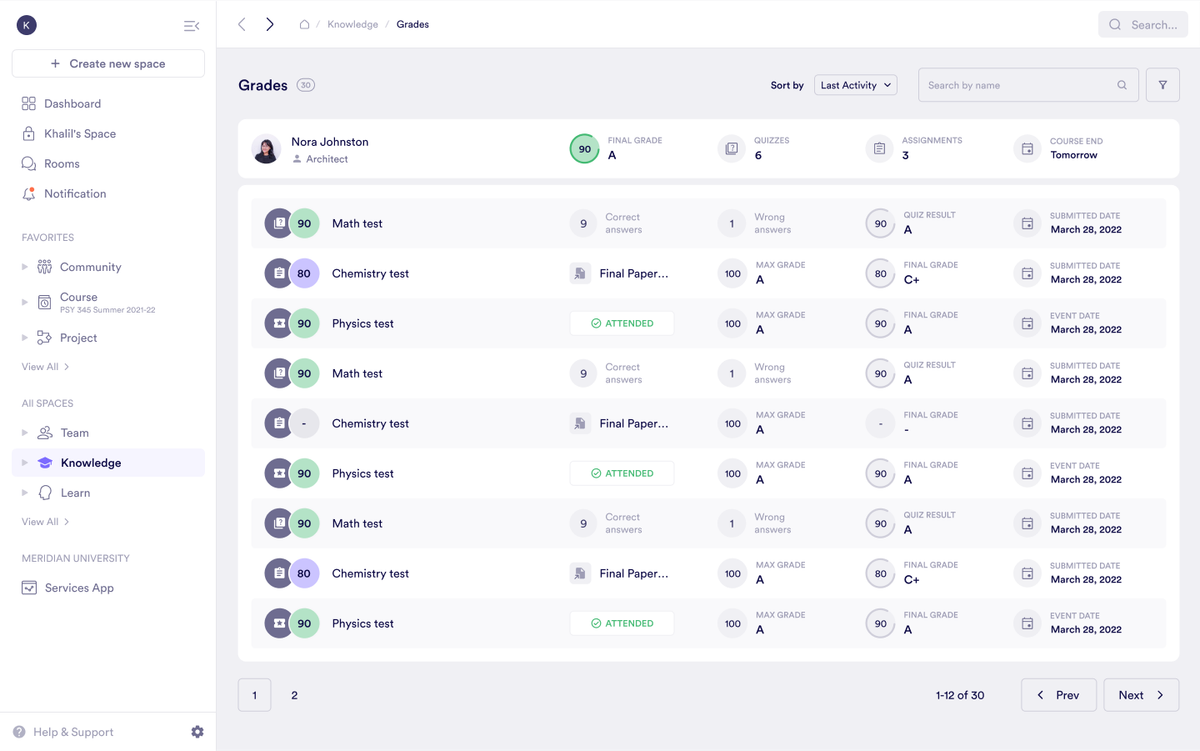Image resolution: width=1200 pixels, height=751 pixels.
Task: Open settings gear icon
Action: tap(197, 732)
